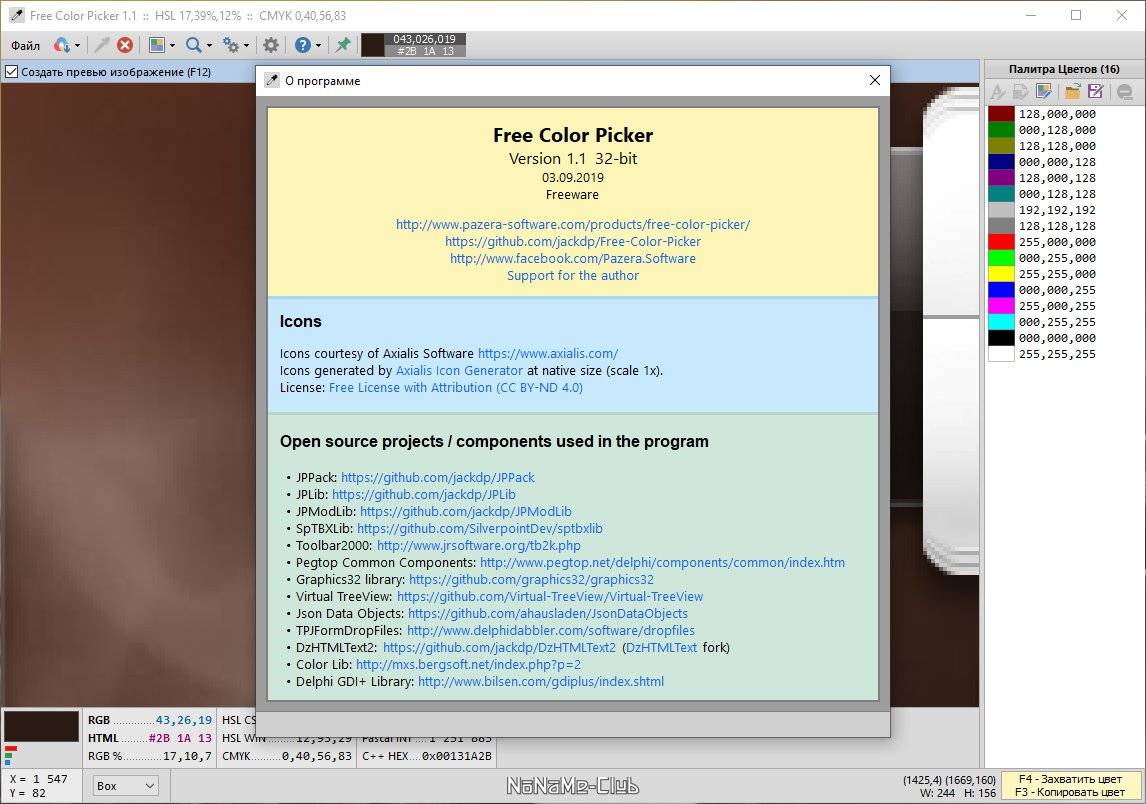Select the 192,192,192 palette row
This screenshot has height=804, width=1146.
pos(1065,211)
